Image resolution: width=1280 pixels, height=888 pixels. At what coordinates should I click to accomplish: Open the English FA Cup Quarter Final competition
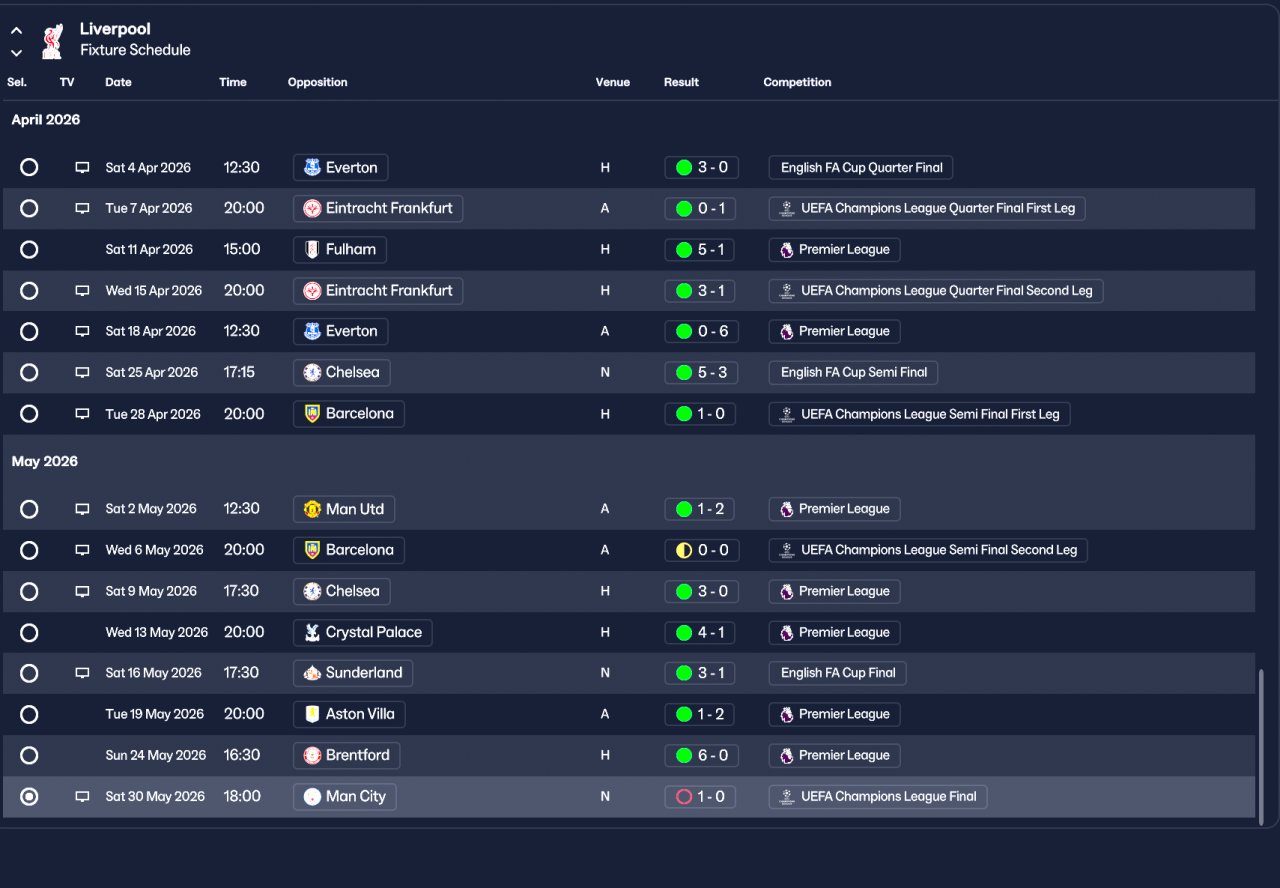pos(861,168)
